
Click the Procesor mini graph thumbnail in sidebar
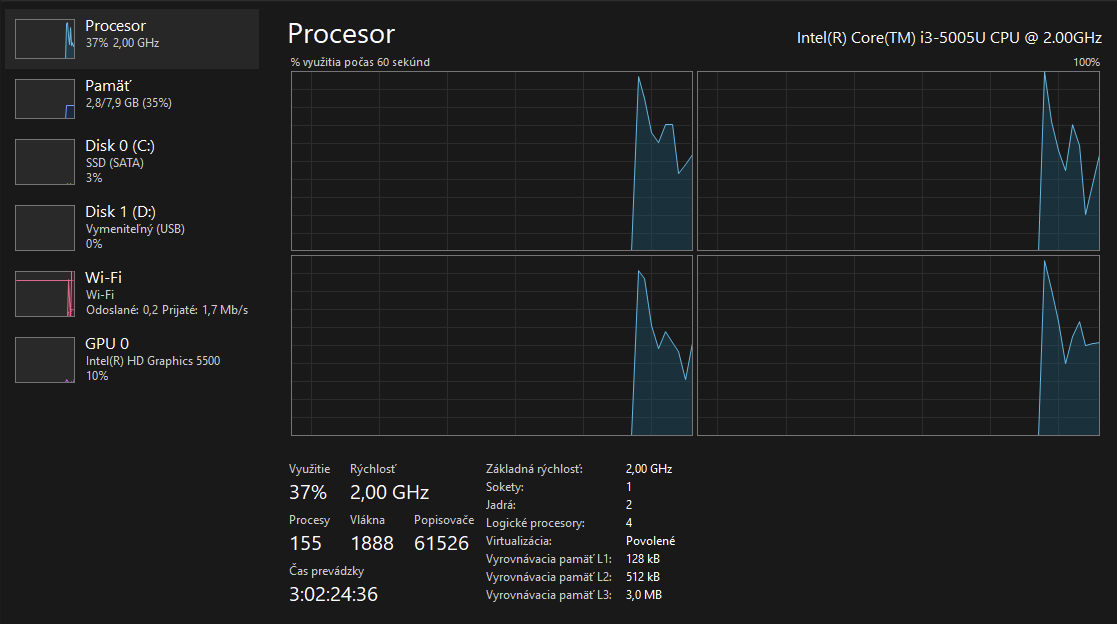[x=45, y=39]
